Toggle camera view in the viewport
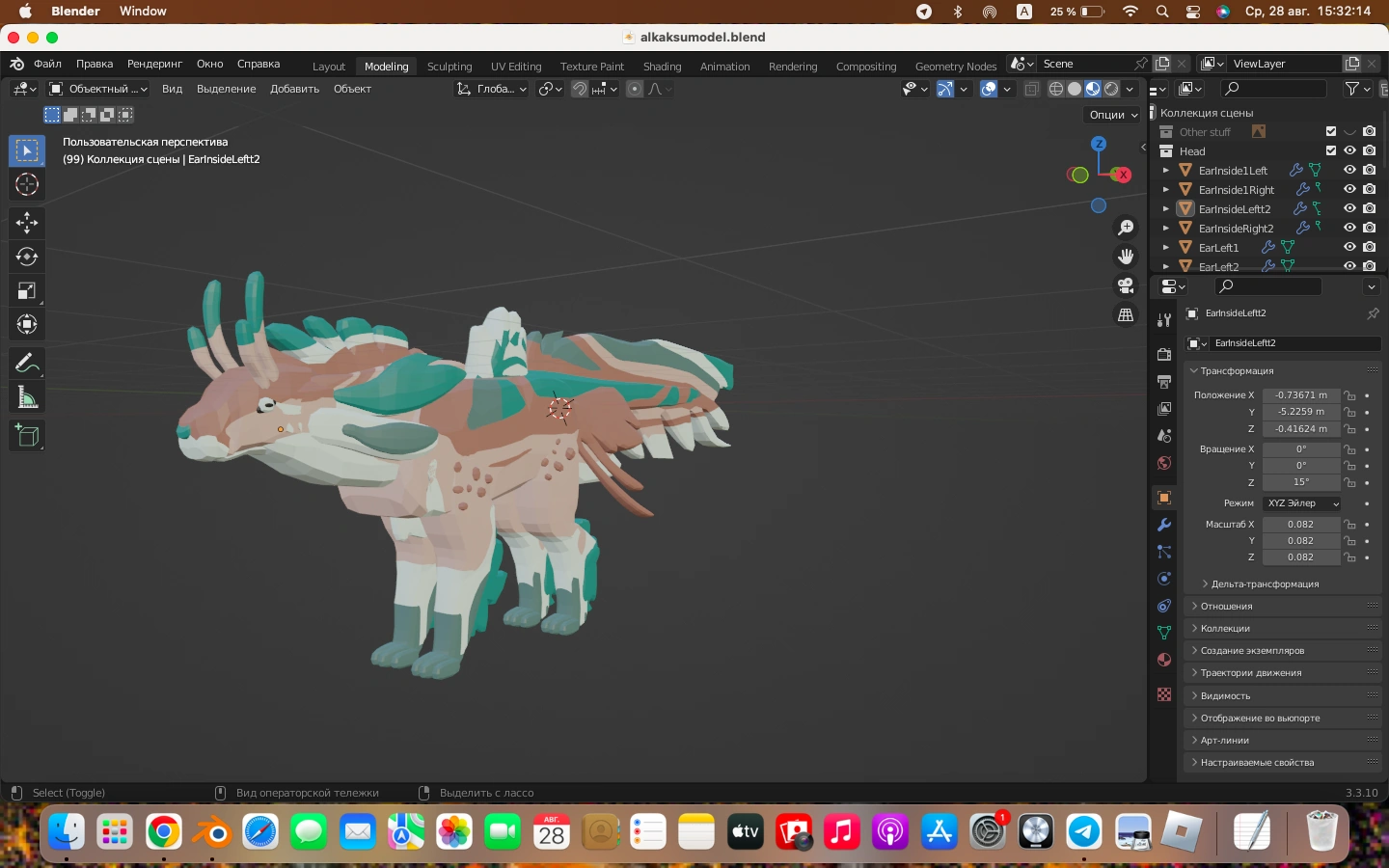Screen dimensions: 1389x868 (x=1126, y=285)
